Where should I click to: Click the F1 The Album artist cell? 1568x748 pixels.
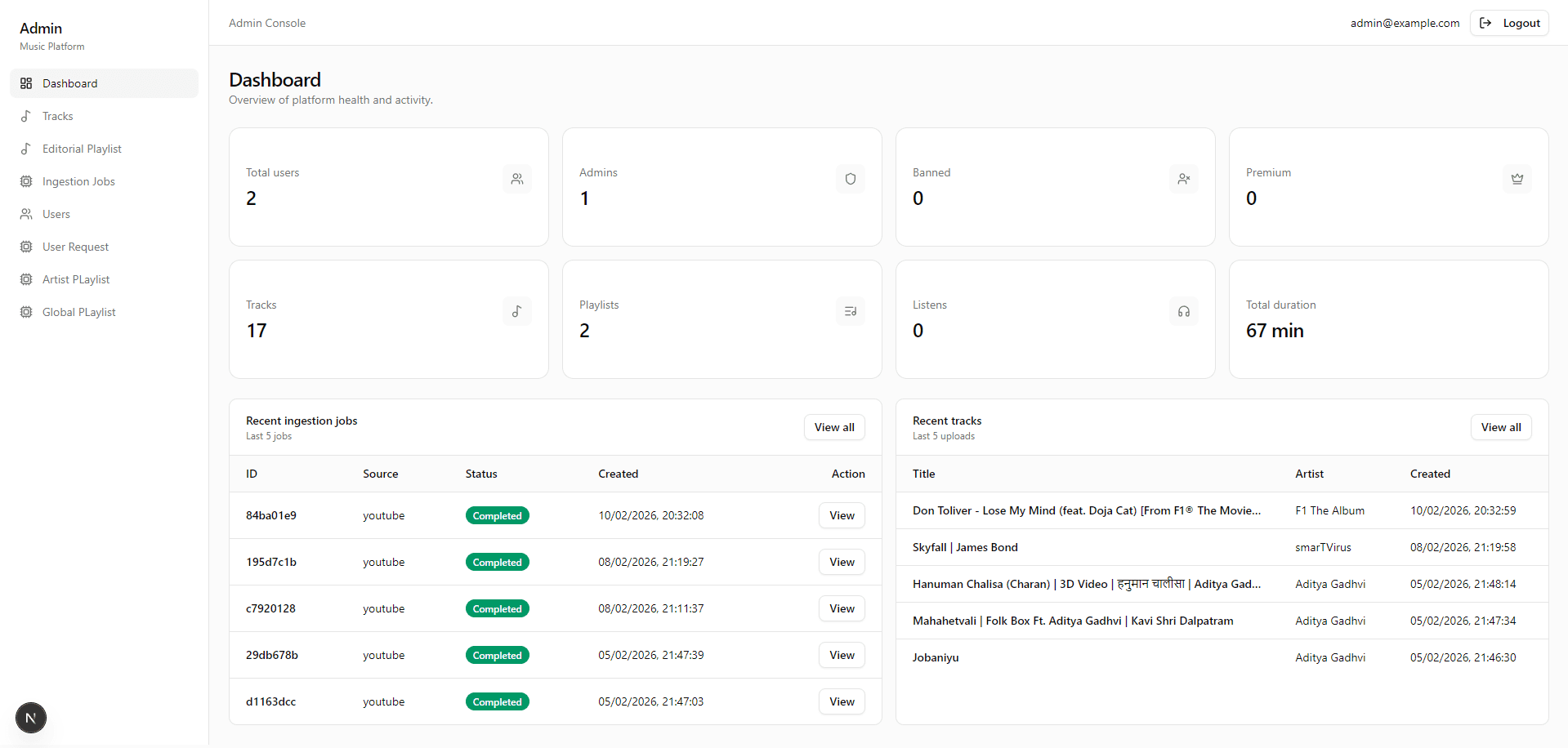[x=1329, y=510]
